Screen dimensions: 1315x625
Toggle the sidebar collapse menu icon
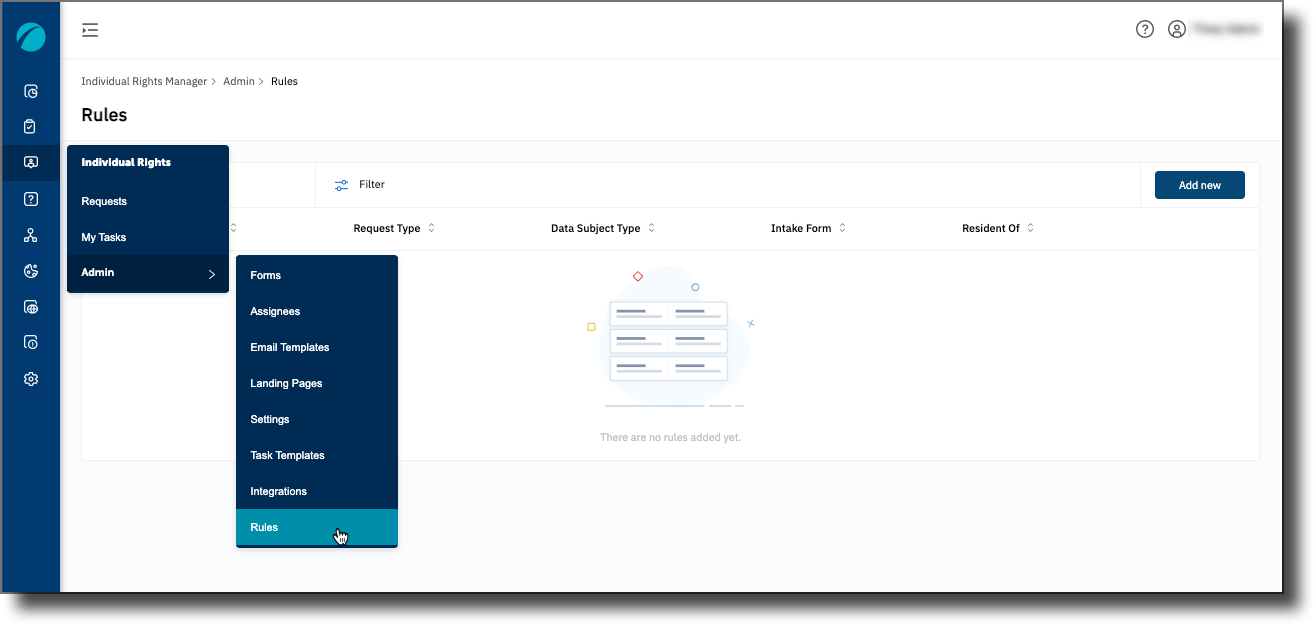coord(90,30)
